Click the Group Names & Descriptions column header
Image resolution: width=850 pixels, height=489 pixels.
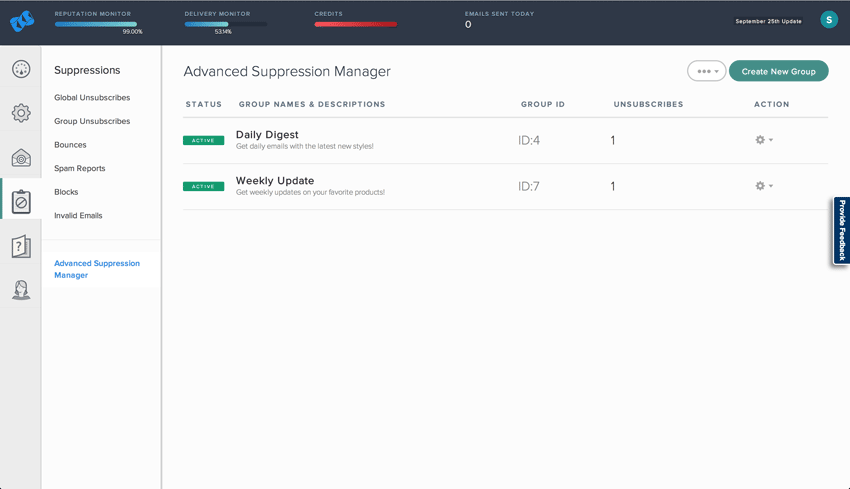(x=312, y=104)
